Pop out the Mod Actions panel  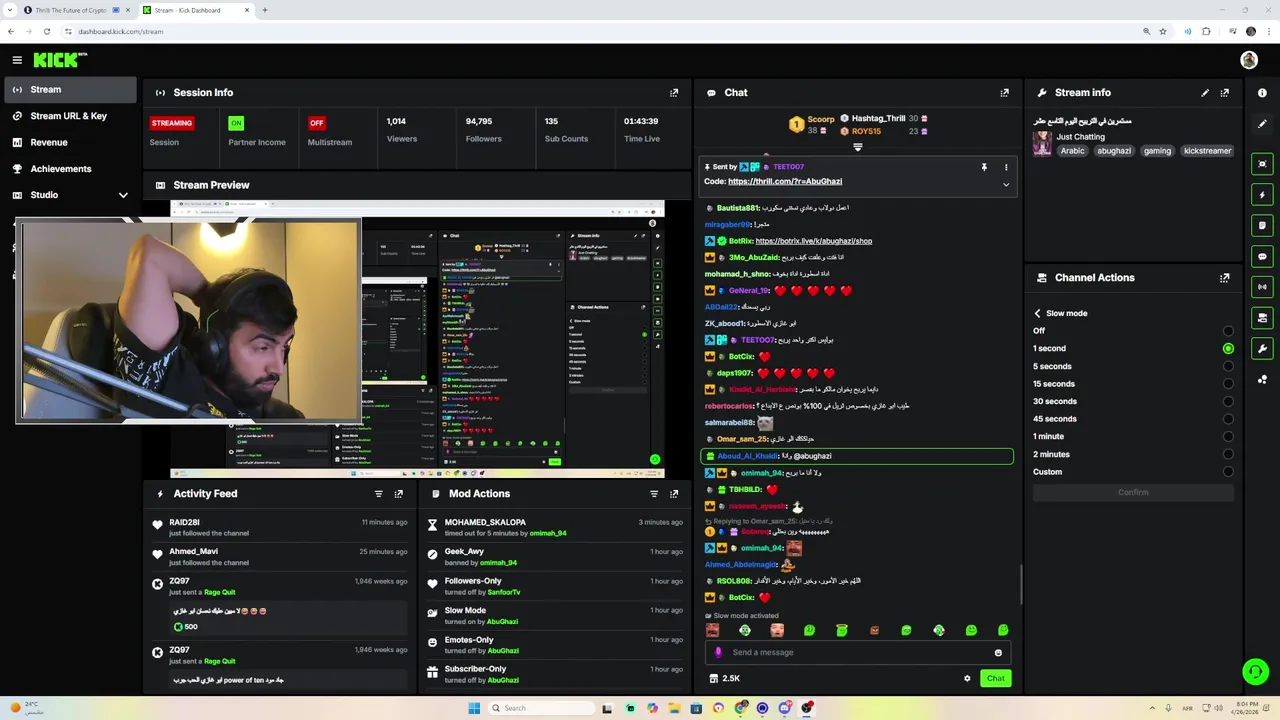point(674,494)
